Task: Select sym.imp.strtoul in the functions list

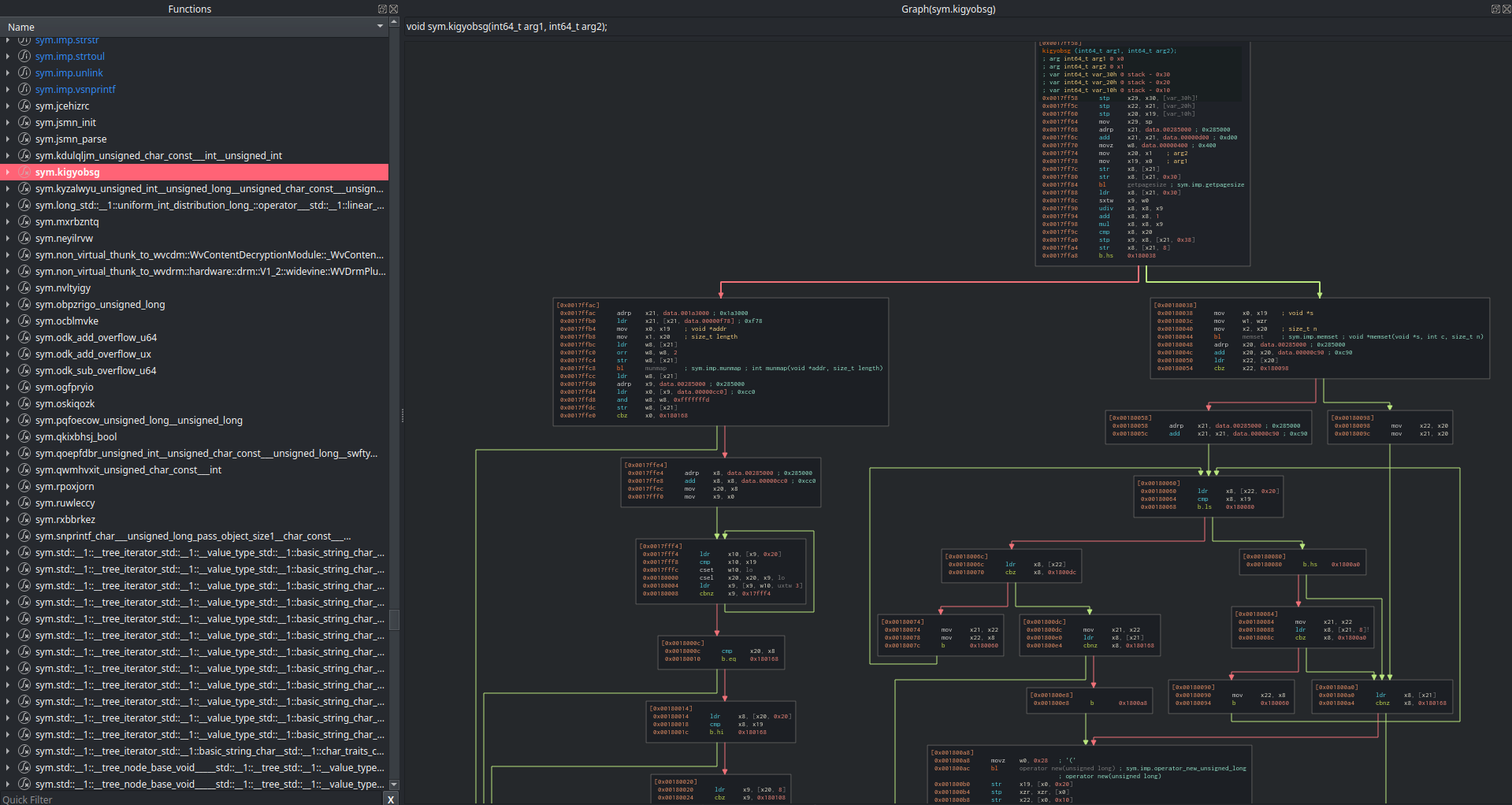Action: (x=69, y=57)
